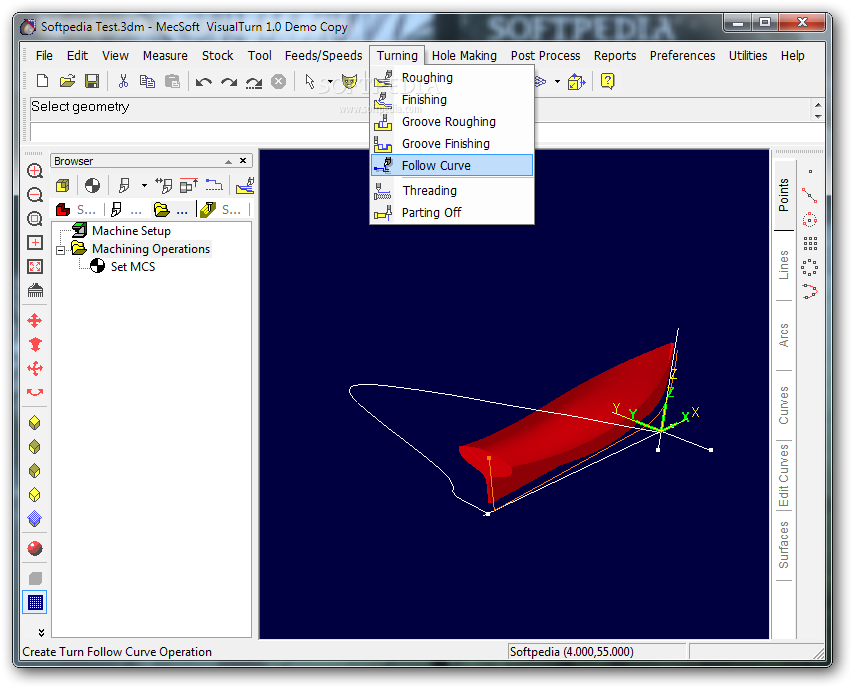This screenshot has width=853, height=688.
Task: Select Machine Setup in the tree
Action: (131, 231)
